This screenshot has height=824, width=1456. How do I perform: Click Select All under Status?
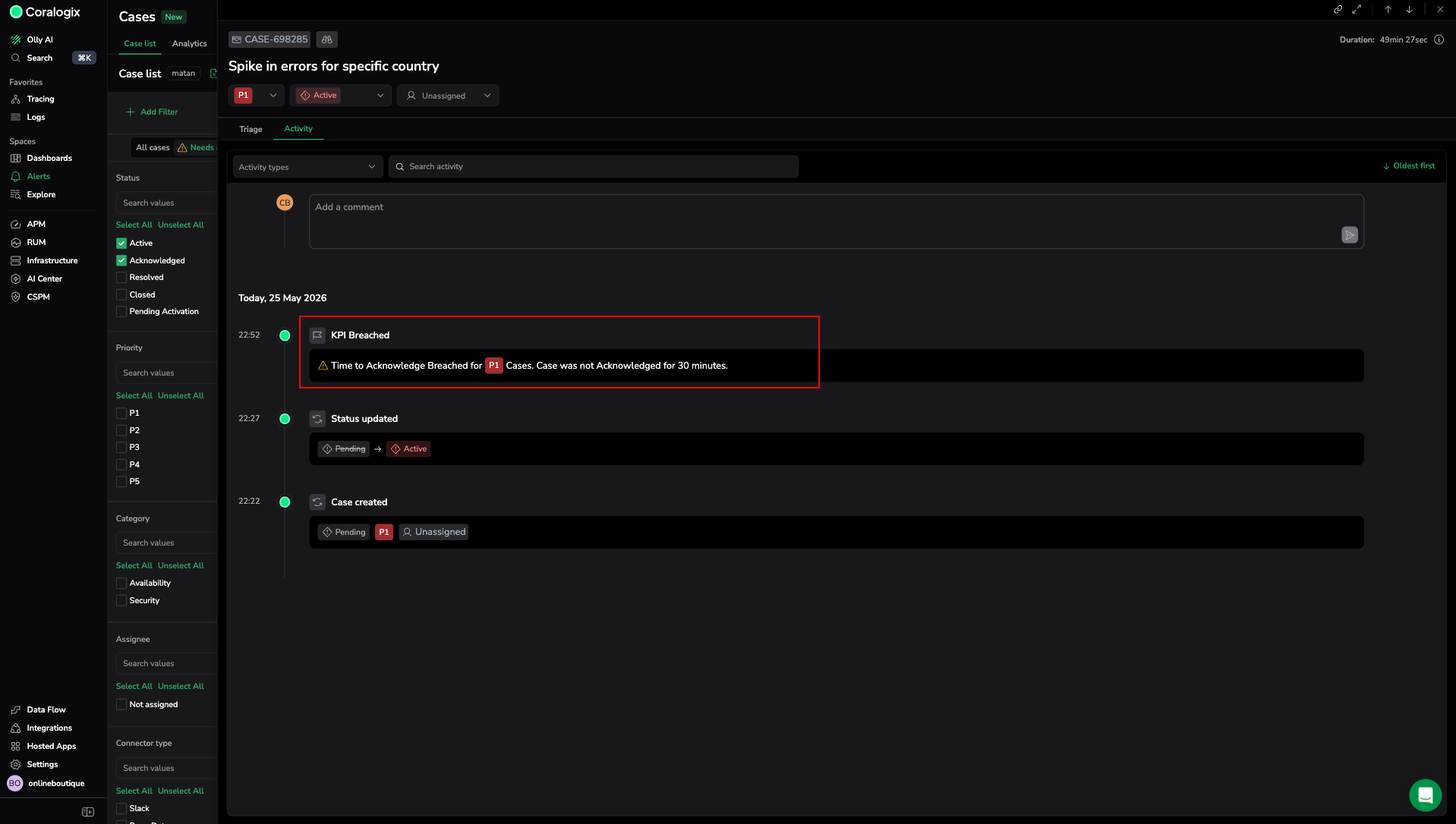[134, 225]
